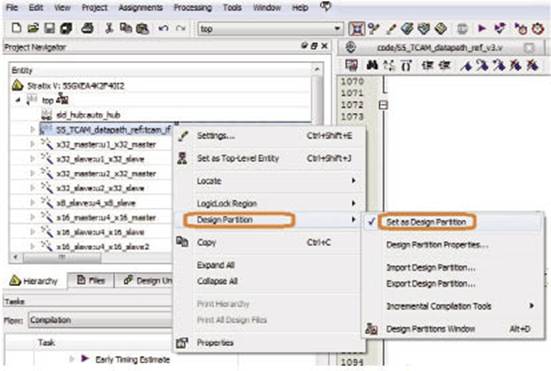Image resolution: width=551 pixels, height=371 pixels.
Task: Open the Compilation flow combo box
Action: [99, 320]
